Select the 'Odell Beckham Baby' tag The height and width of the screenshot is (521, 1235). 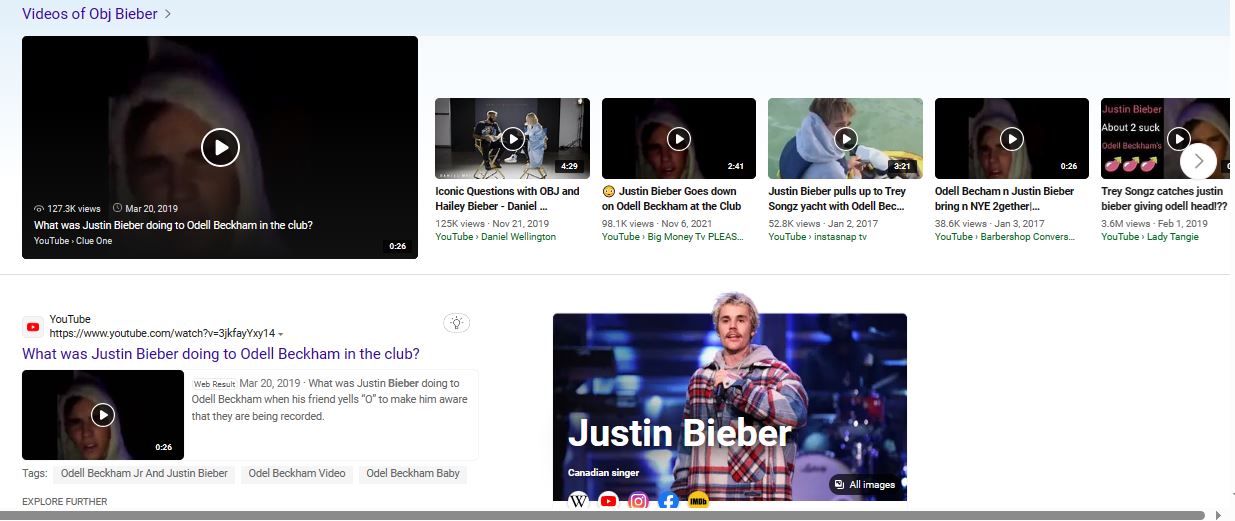coord(413,474)
